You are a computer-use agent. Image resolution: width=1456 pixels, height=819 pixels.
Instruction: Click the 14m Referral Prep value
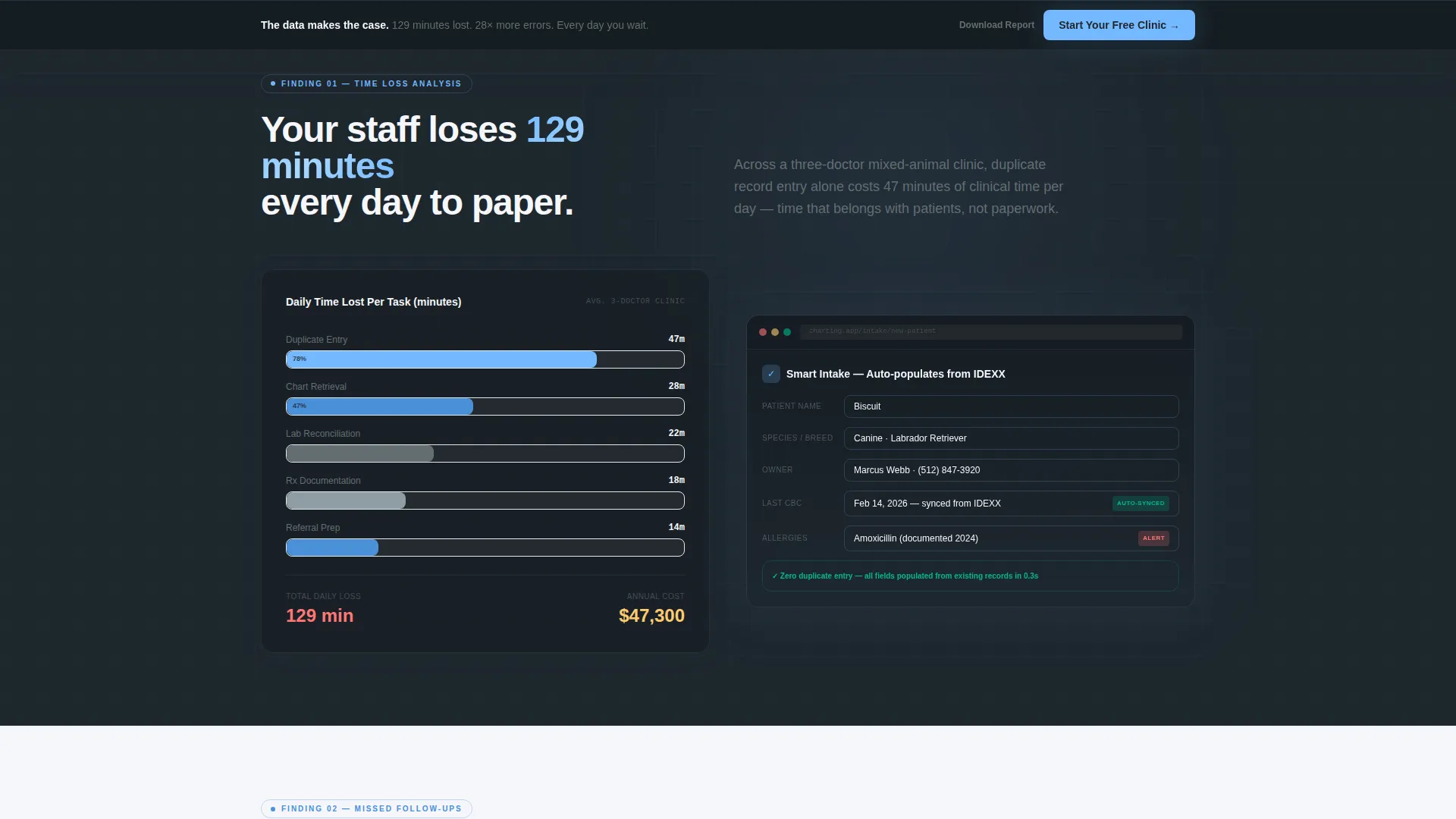tap(676, 527)
